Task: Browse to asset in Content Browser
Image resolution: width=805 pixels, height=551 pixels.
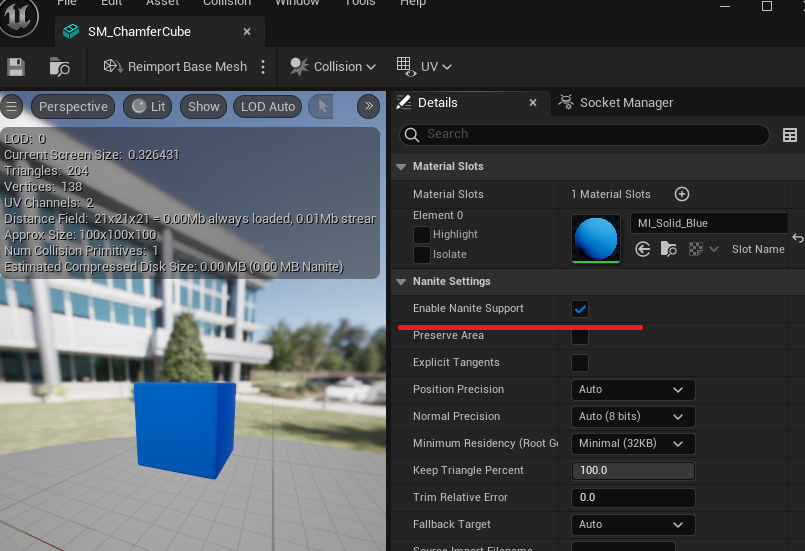Action: click(x=60, y=67)
